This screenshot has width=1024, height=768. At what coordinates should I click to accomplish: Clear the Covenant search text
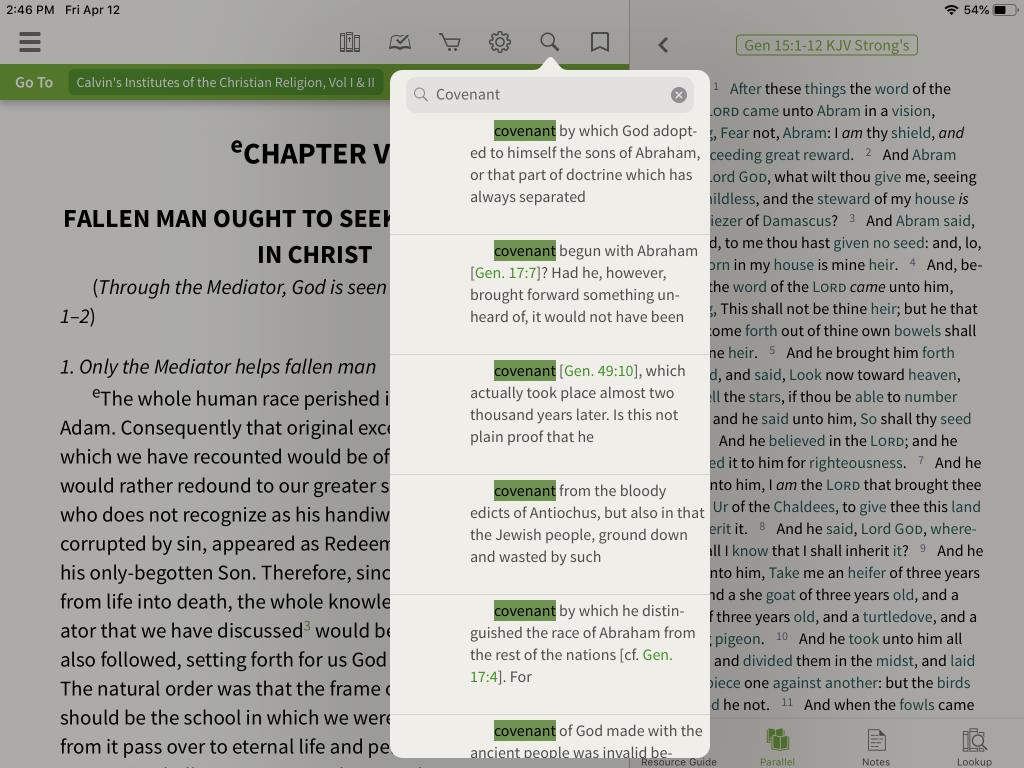(x=679, y=95)
